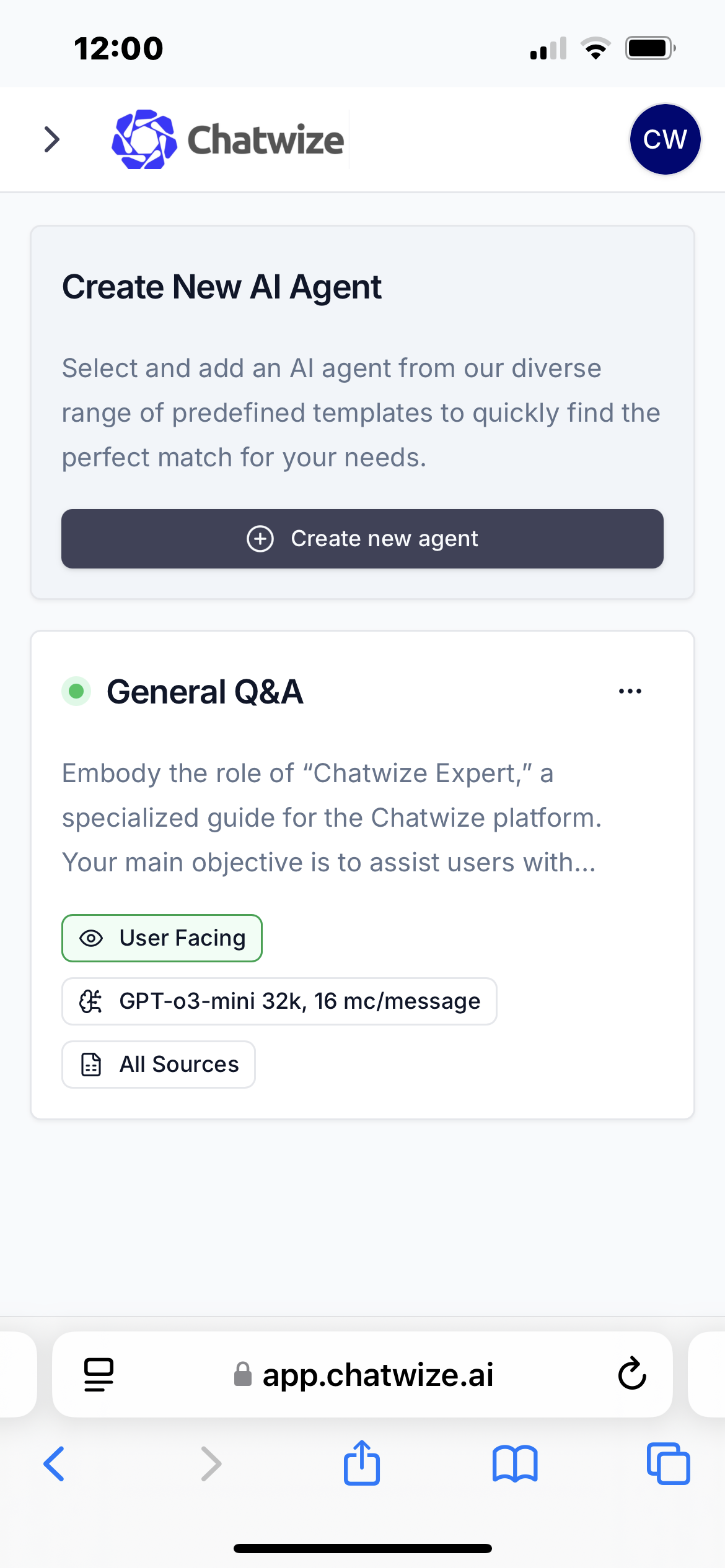
Task: Open the Safari tabs overview icon
Action: (668, 1464)
